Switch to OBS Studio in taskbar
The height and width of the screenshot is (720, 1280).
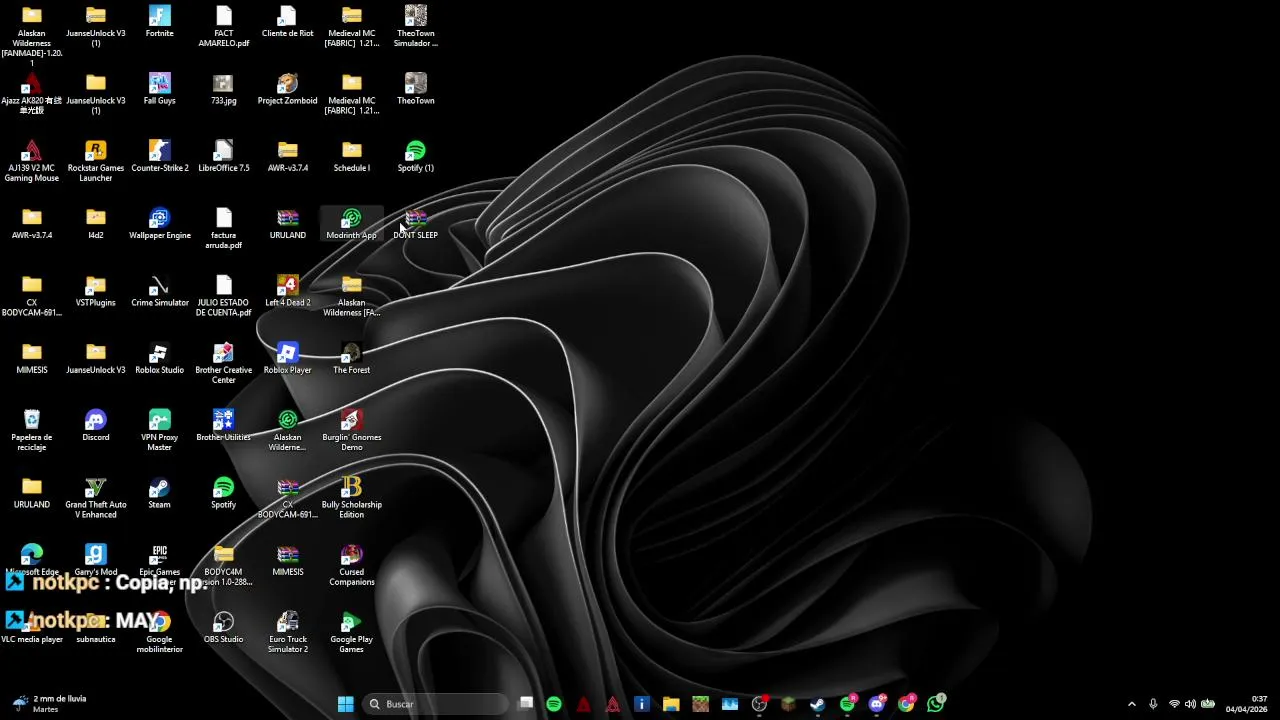[759, 704]
